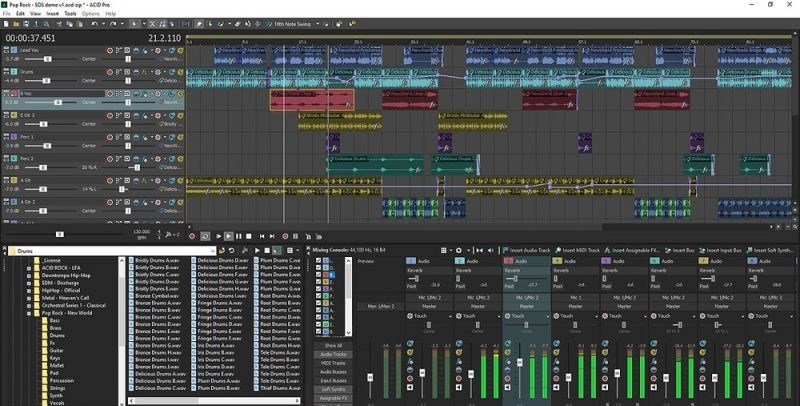This screenshot has width=800, height=406.
Task: Open the Options menu
Action: (x=91, y=13)
